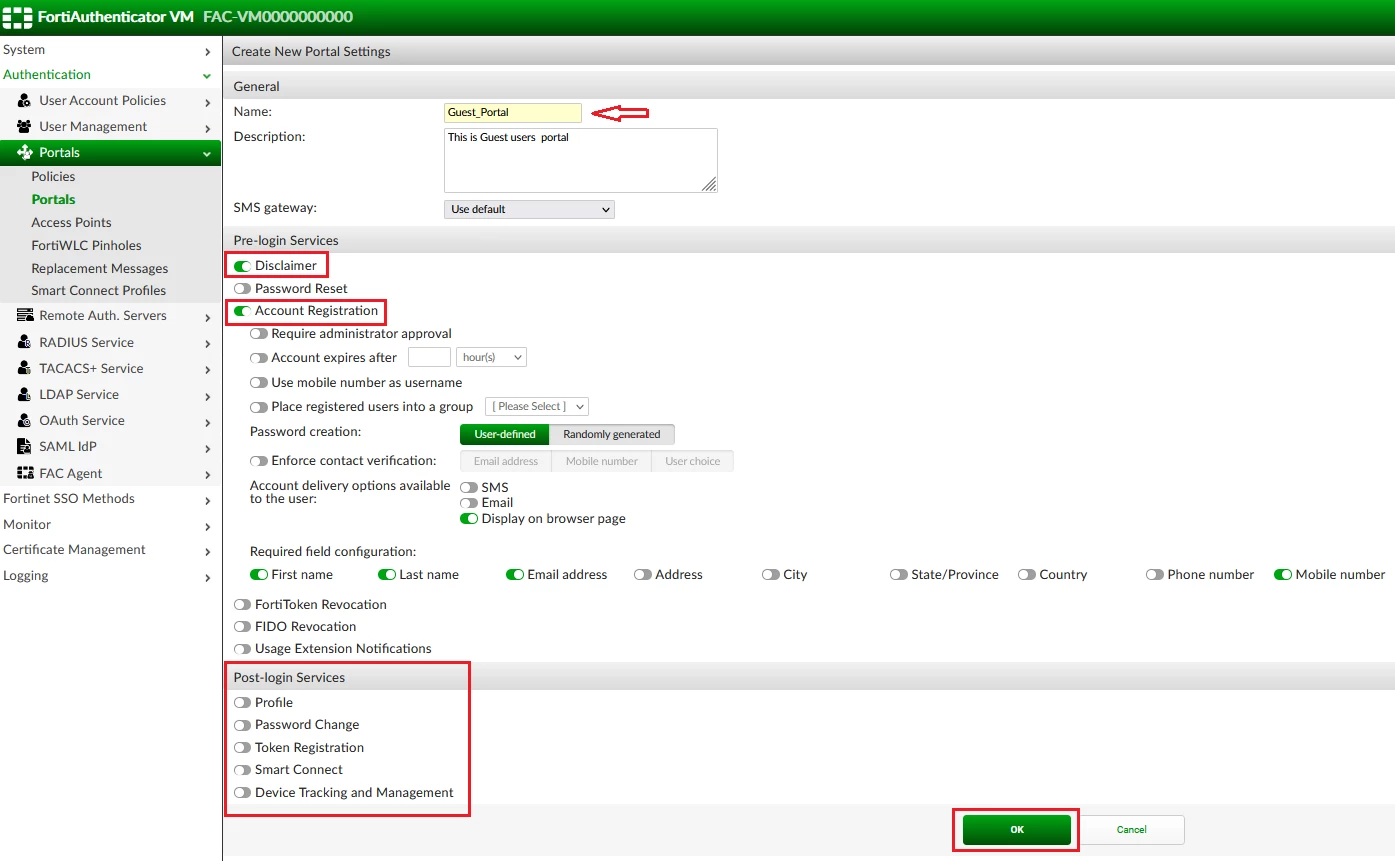Enable FIDO Revocation toggle

[x=242, y=627]
